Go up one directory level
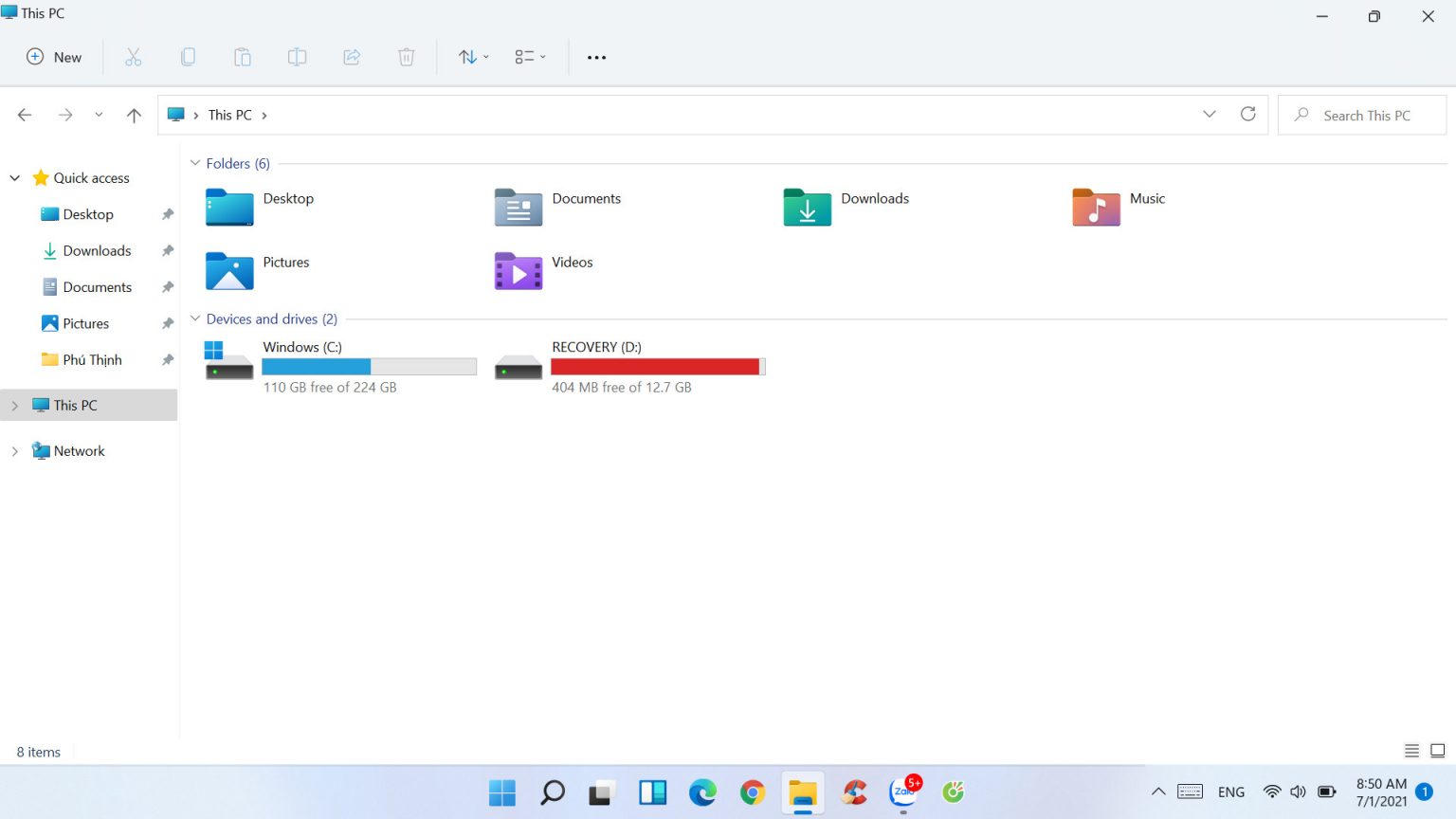This screenshot has width=1456, height=819. pyautogui.click(x=134, y=115)
